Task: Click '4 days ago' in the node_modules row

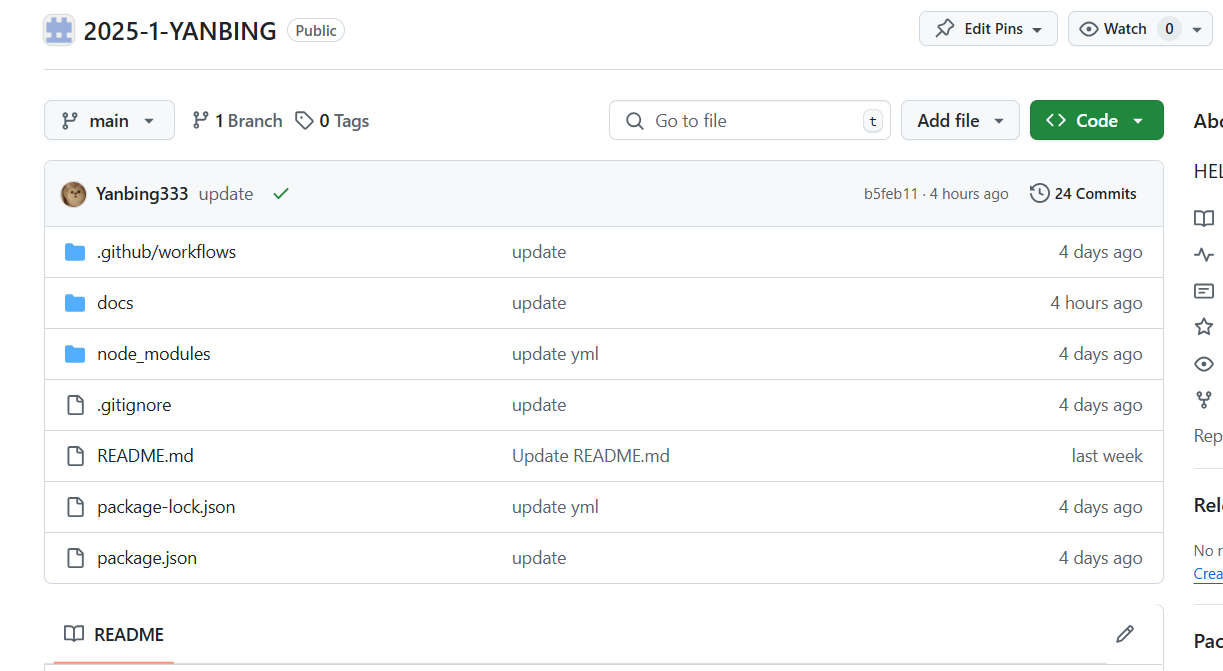Action: (x=1101, y=354)
